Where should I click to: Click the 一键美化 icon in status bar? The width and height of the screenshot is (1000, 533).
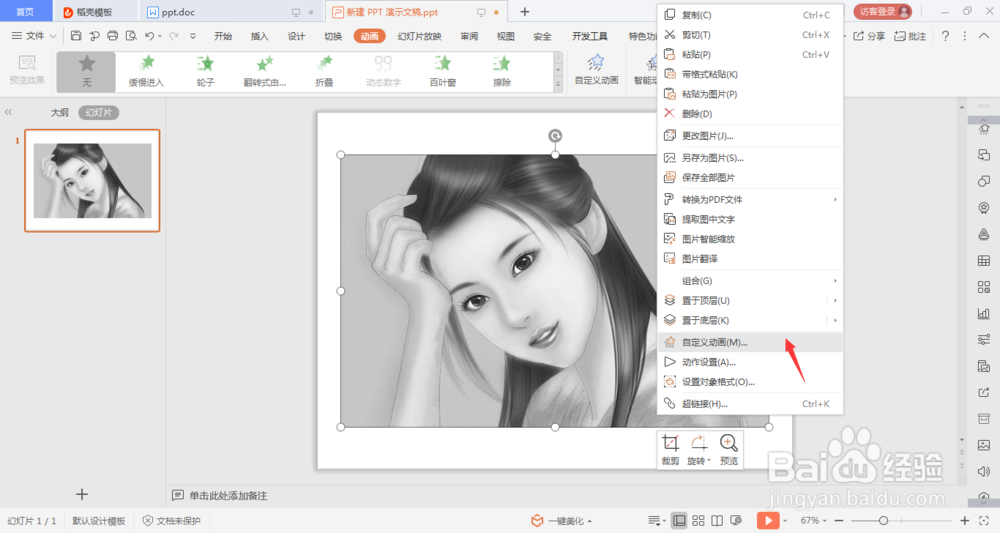[x=537, y=520]
